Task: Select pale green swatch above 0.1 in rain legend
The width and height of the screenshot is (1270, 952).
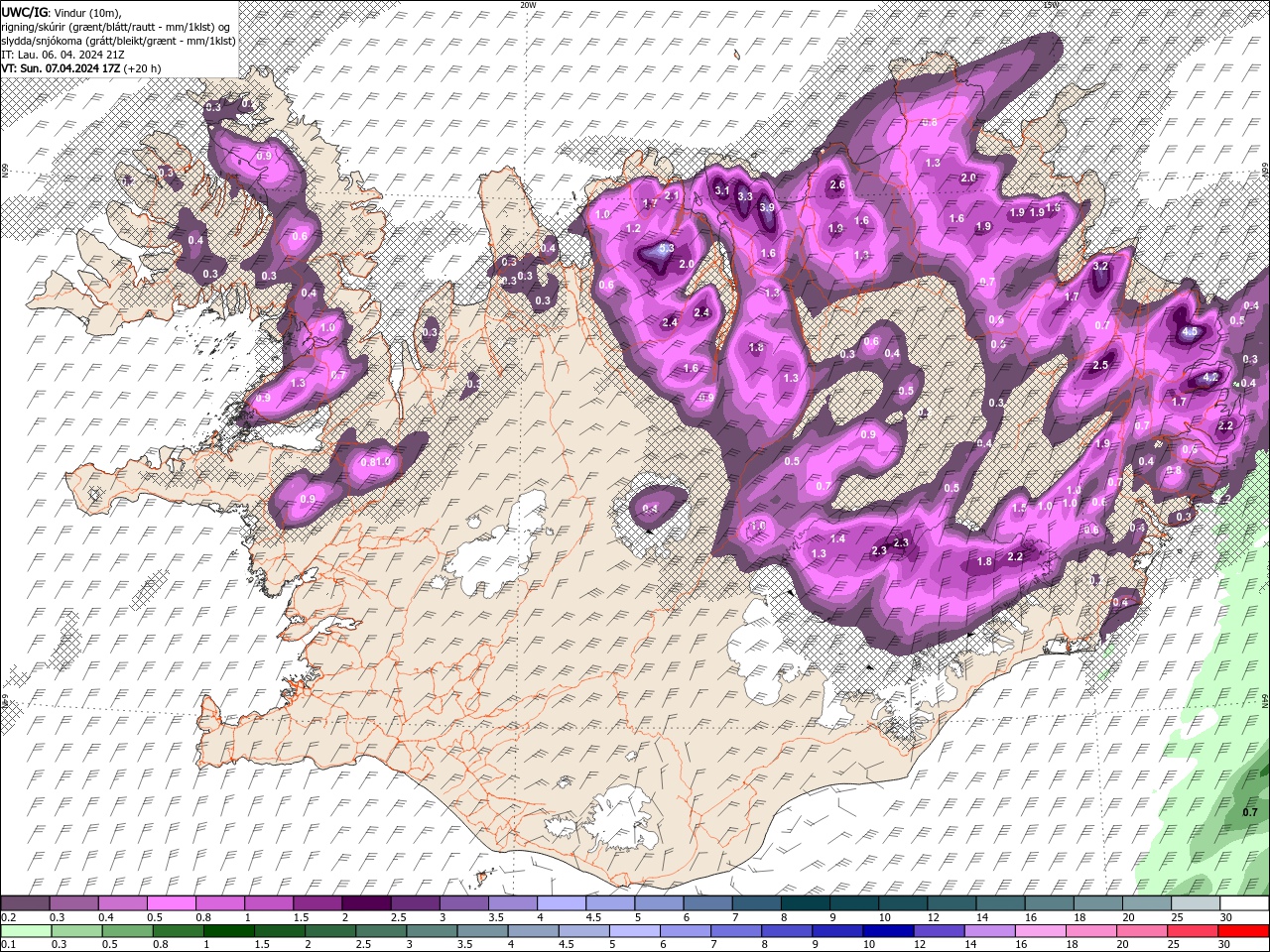Action: point(26,931)
